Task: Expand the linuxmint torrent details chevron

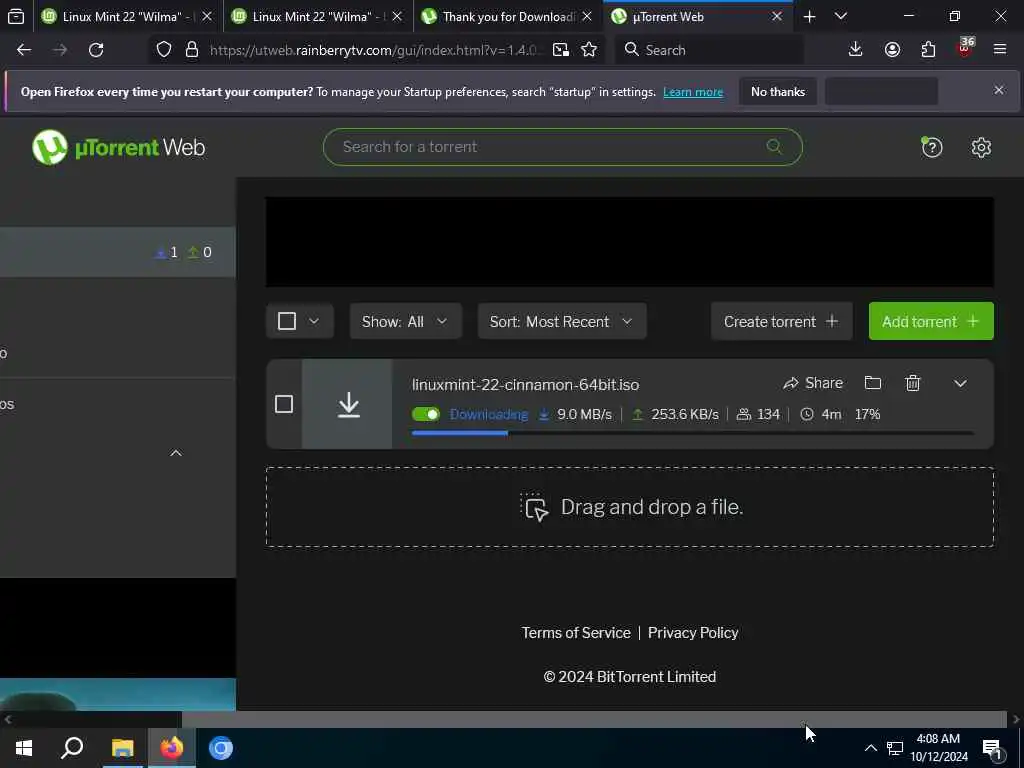Action: click(960, 383)
